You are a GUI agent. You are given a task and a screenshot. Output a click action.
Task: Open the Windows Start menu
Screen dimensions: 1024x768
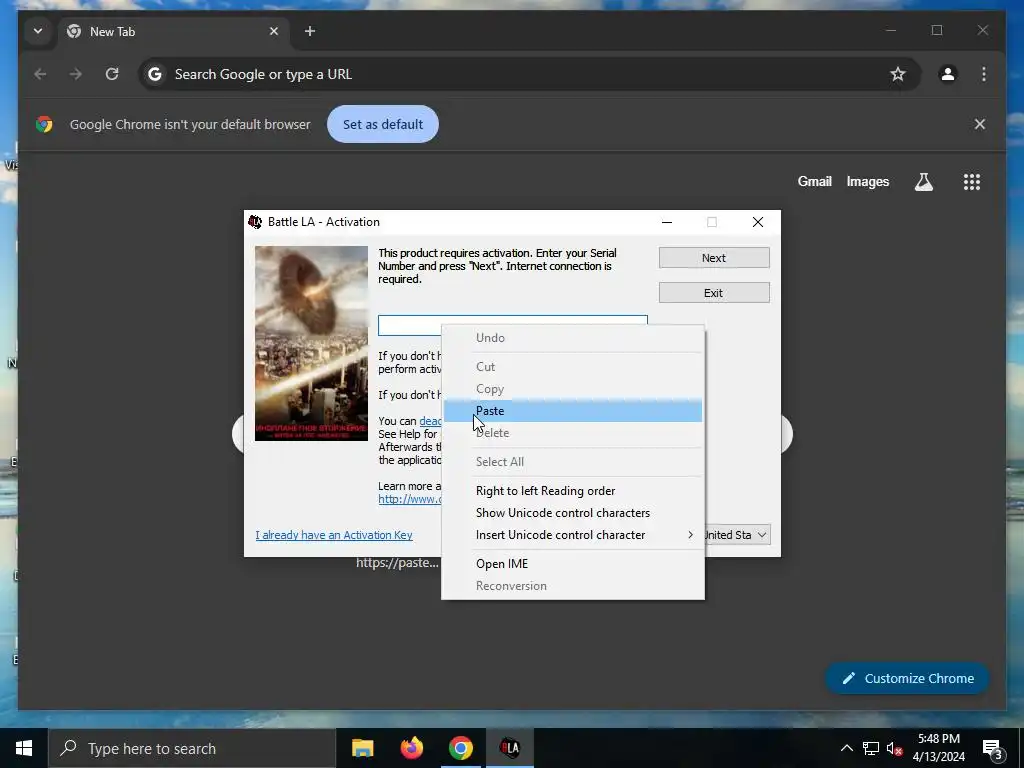point(24,748)
